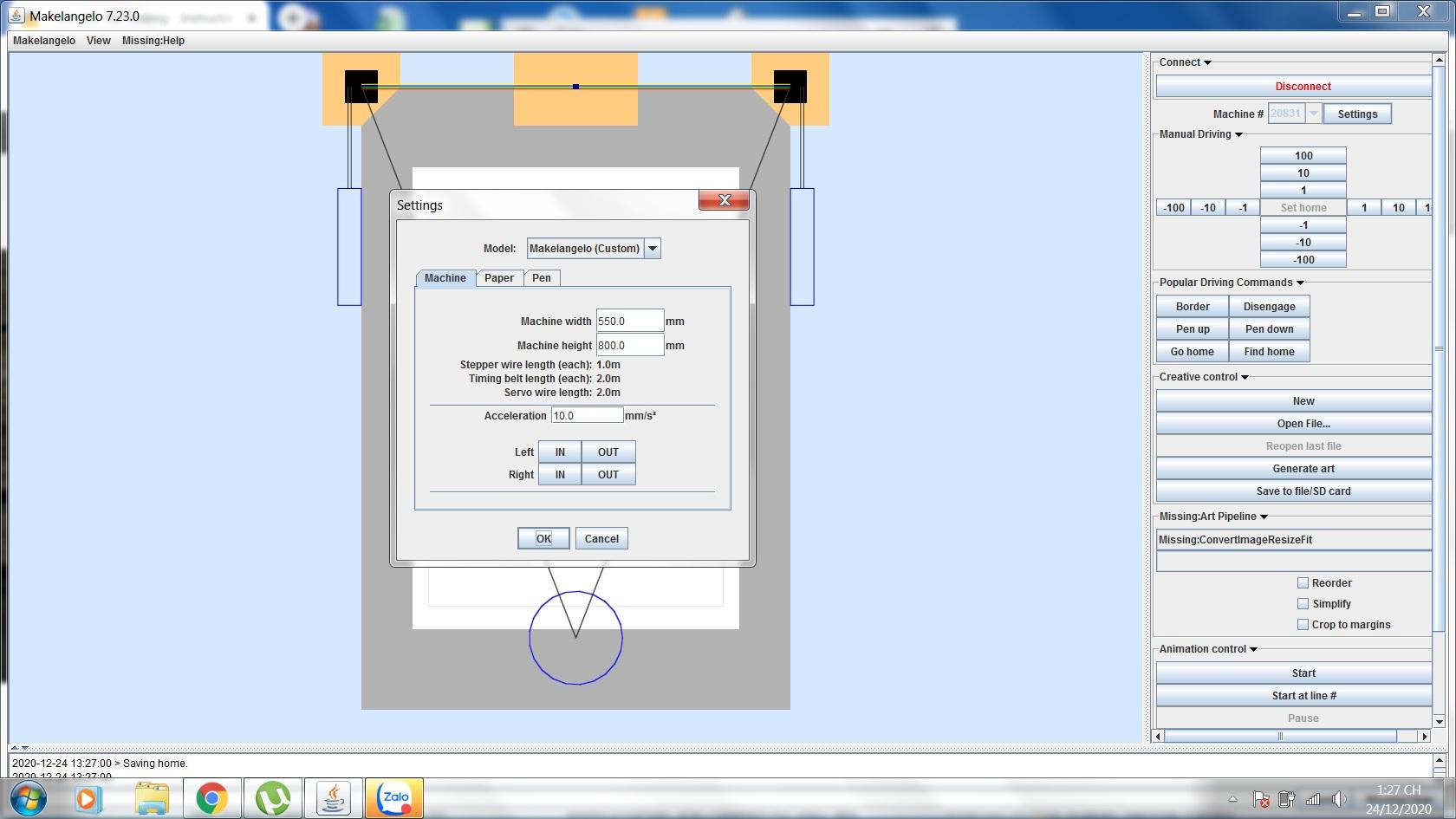Click the Left motor OUT button
The width and height of the screenshot is (1456, 819).
tap(608, 452)
